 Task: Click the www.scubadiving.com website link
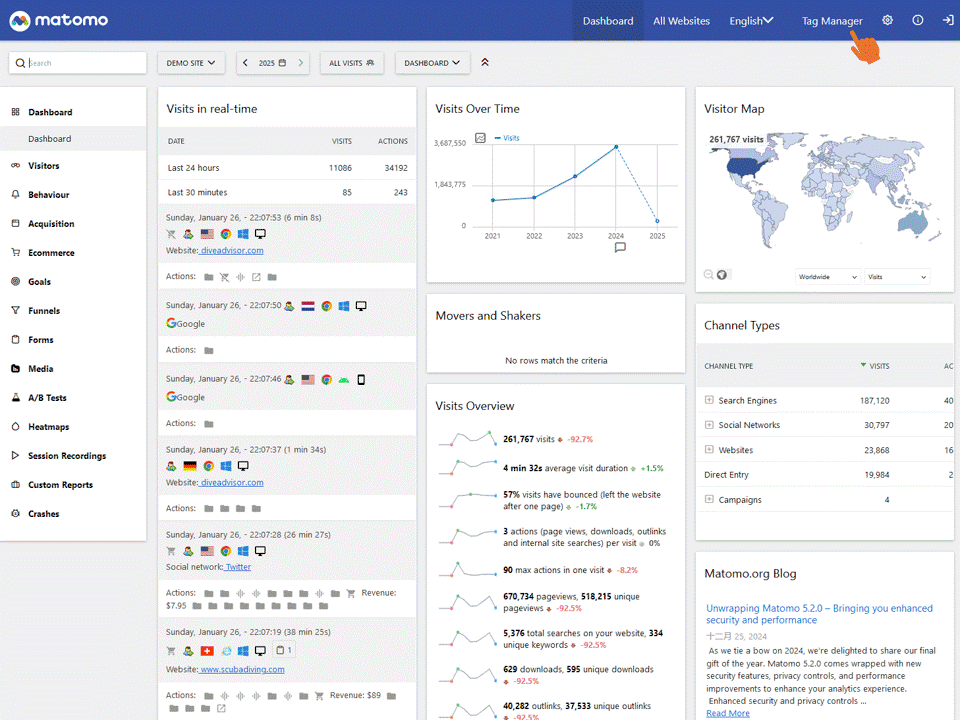point(241,669)
